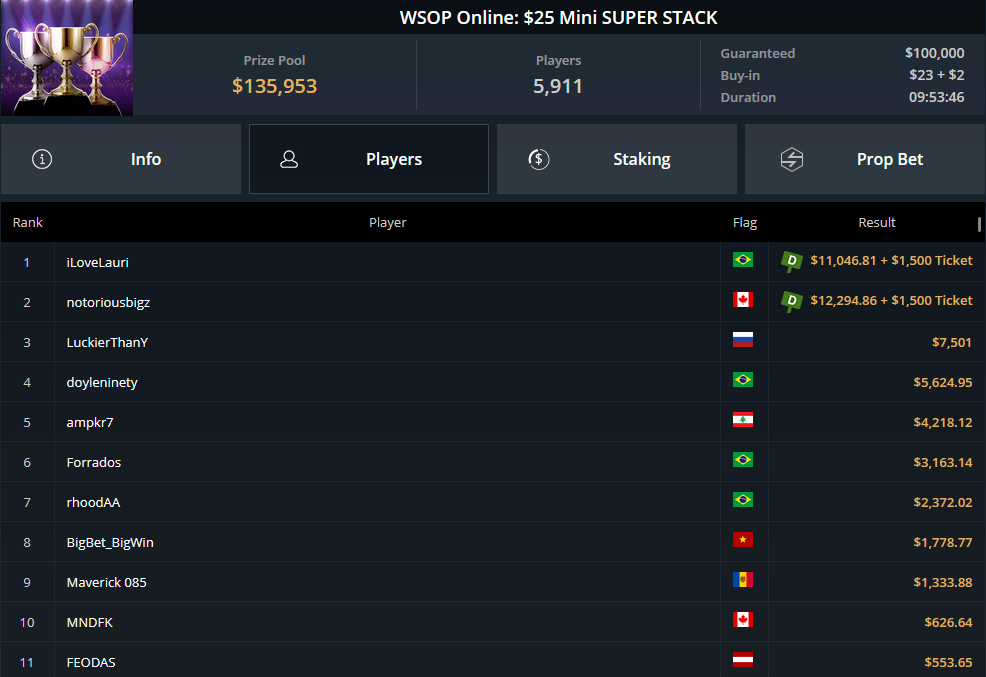This screenshot has height=677, width=986.
Task: Click the Duration label
Action: coord(748,97)
